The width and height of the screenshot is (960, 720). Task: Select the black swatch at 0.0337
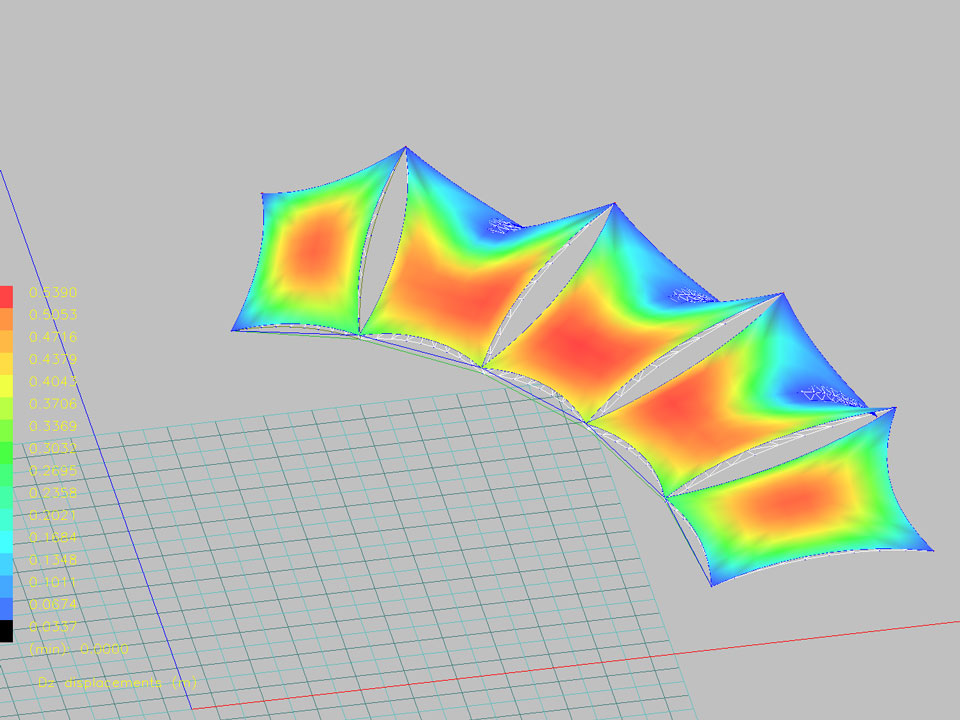6,630
